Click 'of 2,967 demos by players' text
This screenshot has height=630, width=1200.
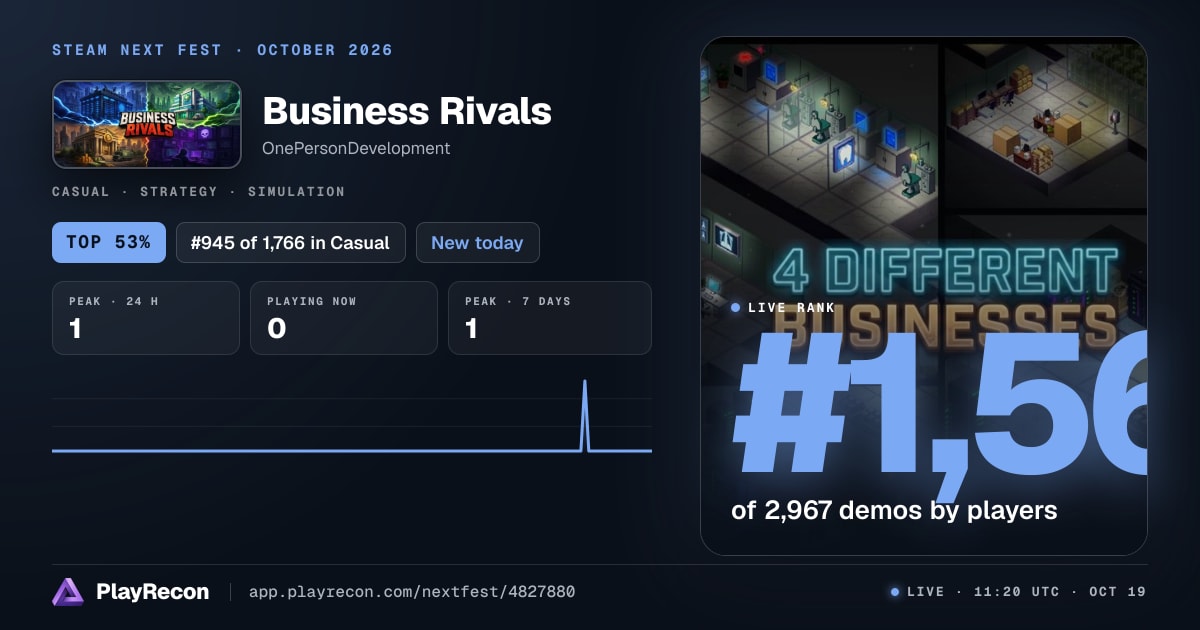[x=894, y=510]
